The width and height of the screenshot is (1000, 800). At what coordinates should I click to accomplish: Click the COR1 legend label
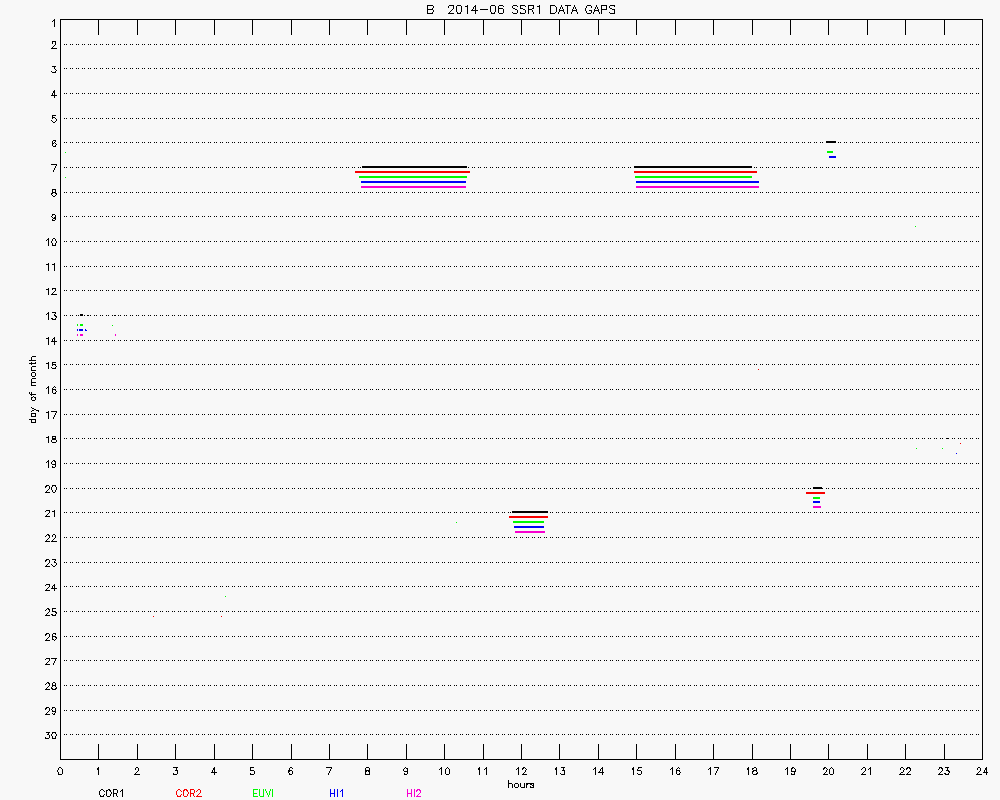110,793
